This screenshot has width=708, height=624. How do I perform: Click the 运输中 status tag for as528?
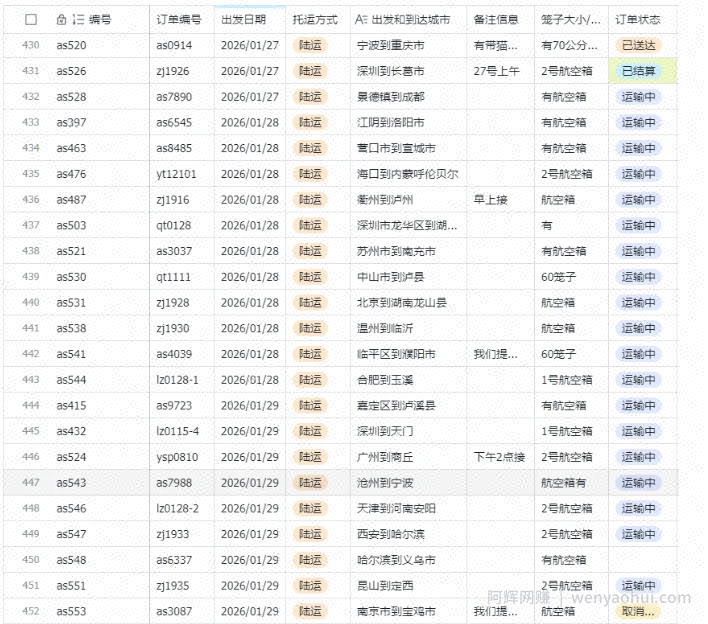638,97
